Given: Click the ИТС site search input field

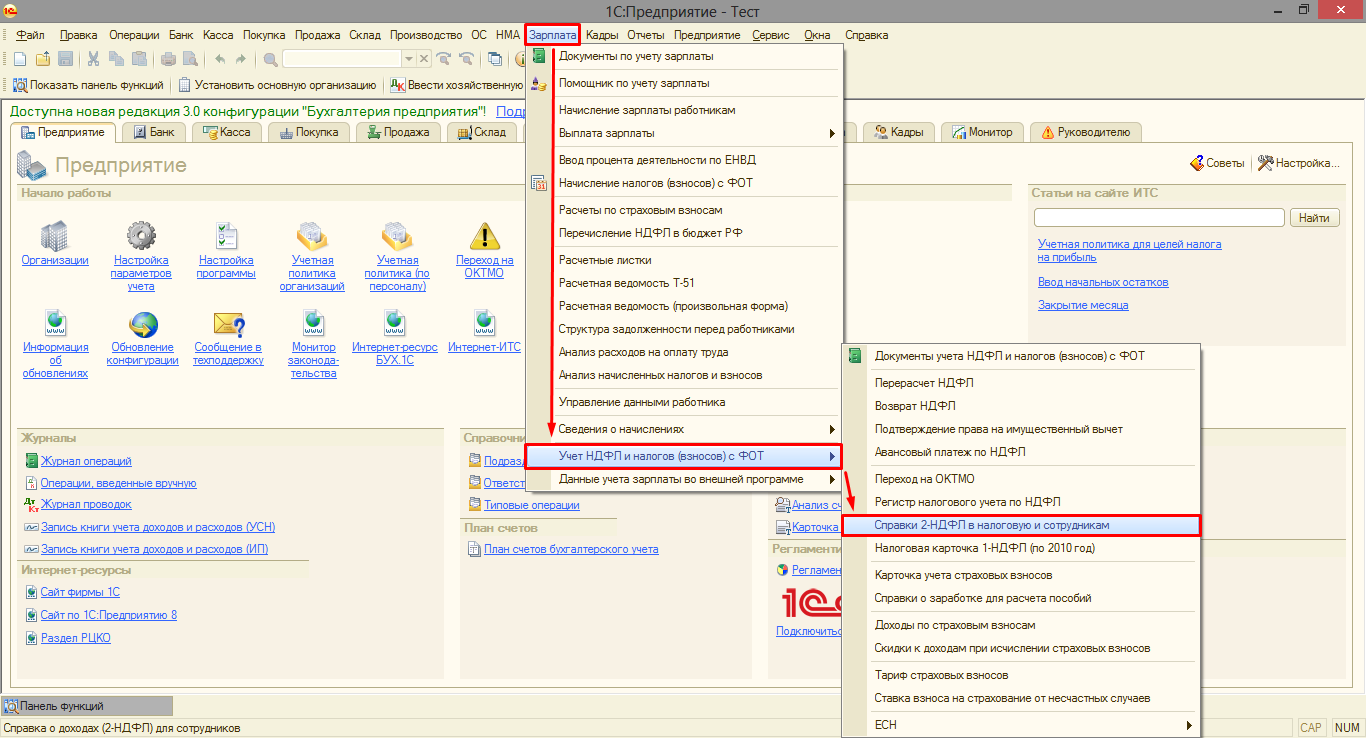Looking at the screenshot, I should 1159,218.
